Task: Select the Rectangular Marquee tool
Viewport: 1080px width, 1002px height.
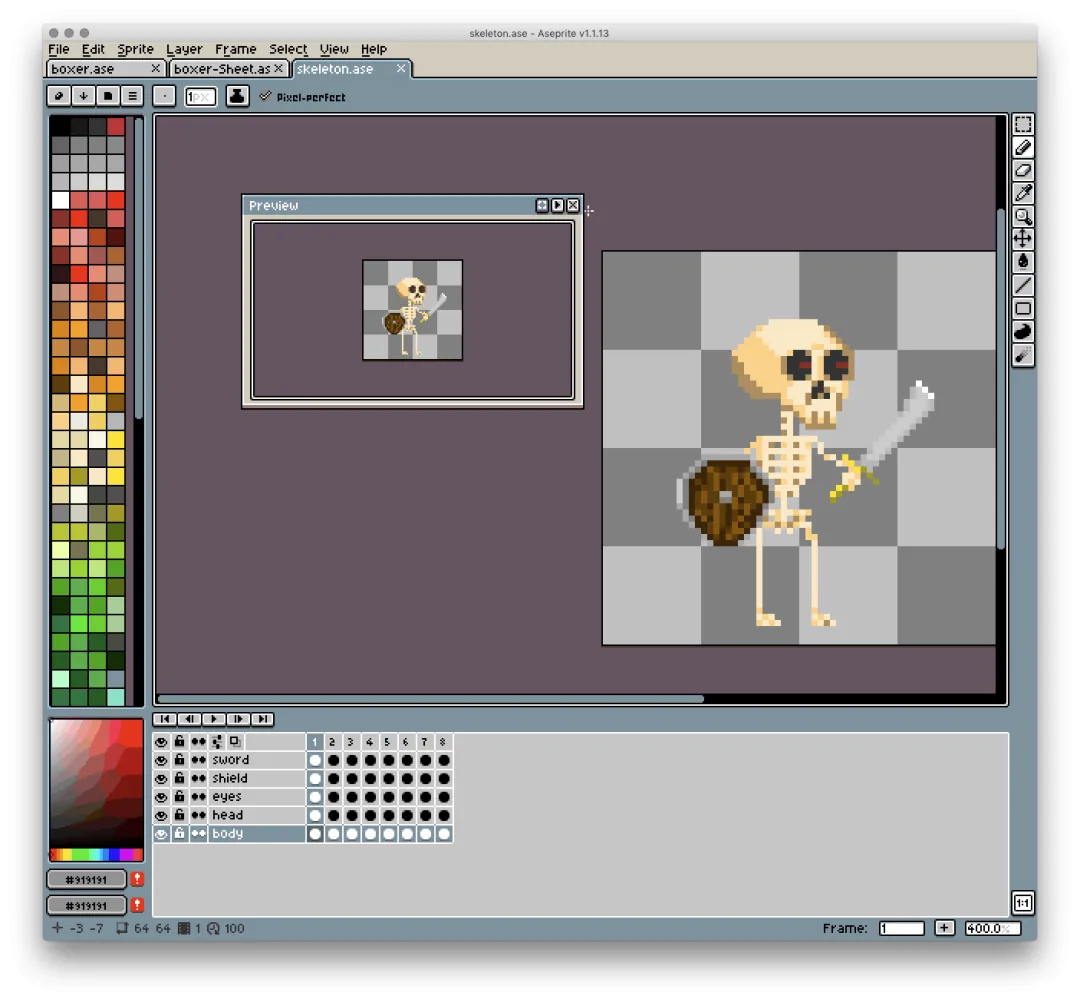Action: pos(1023,124)
